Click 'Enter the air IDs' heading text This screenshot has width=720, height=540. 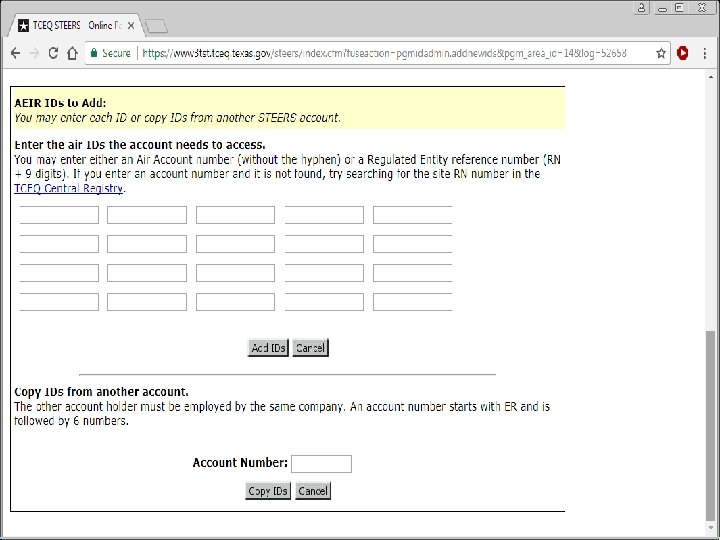click(x=140, y=145)
